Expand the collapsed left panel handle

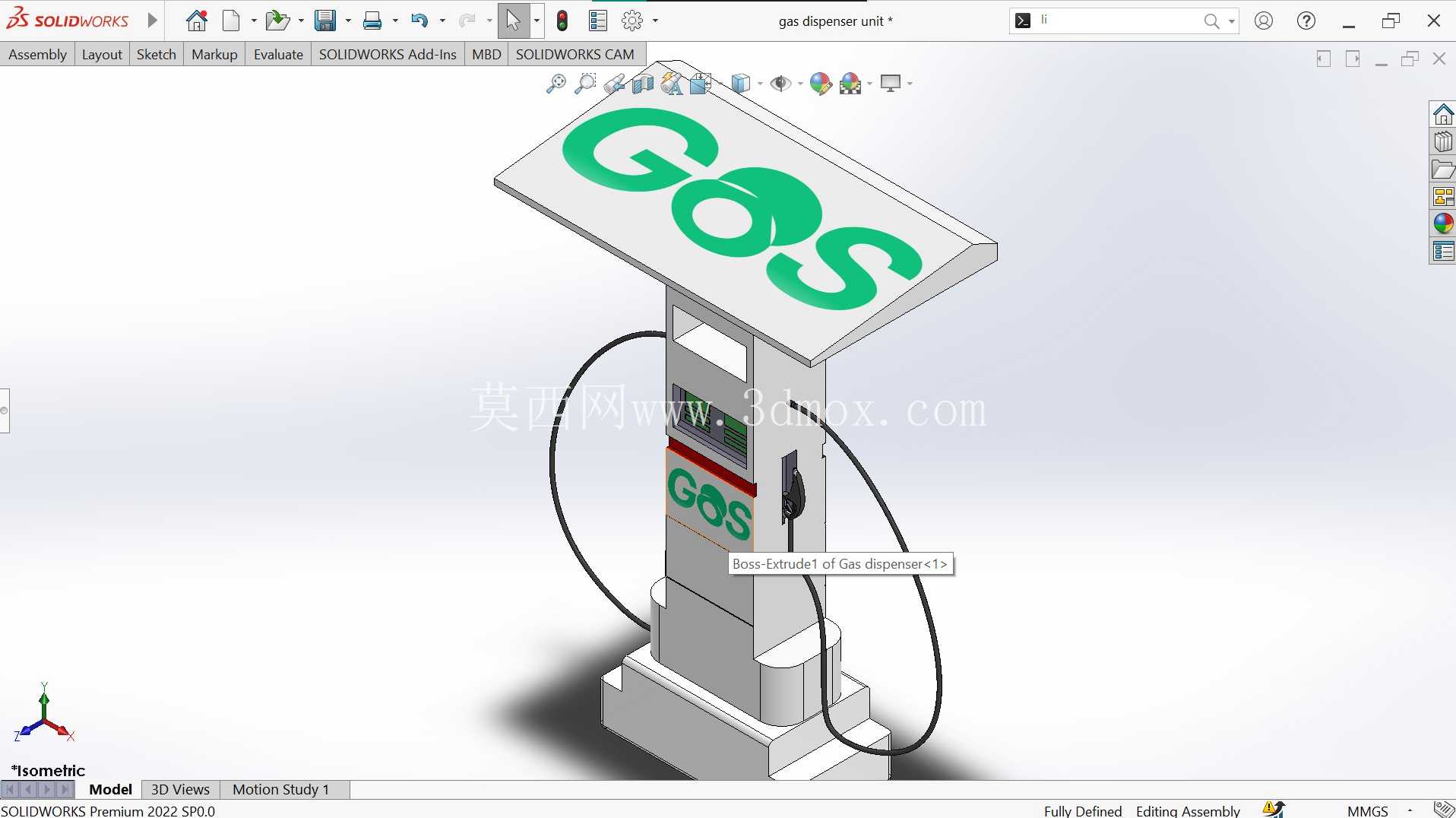5,411
